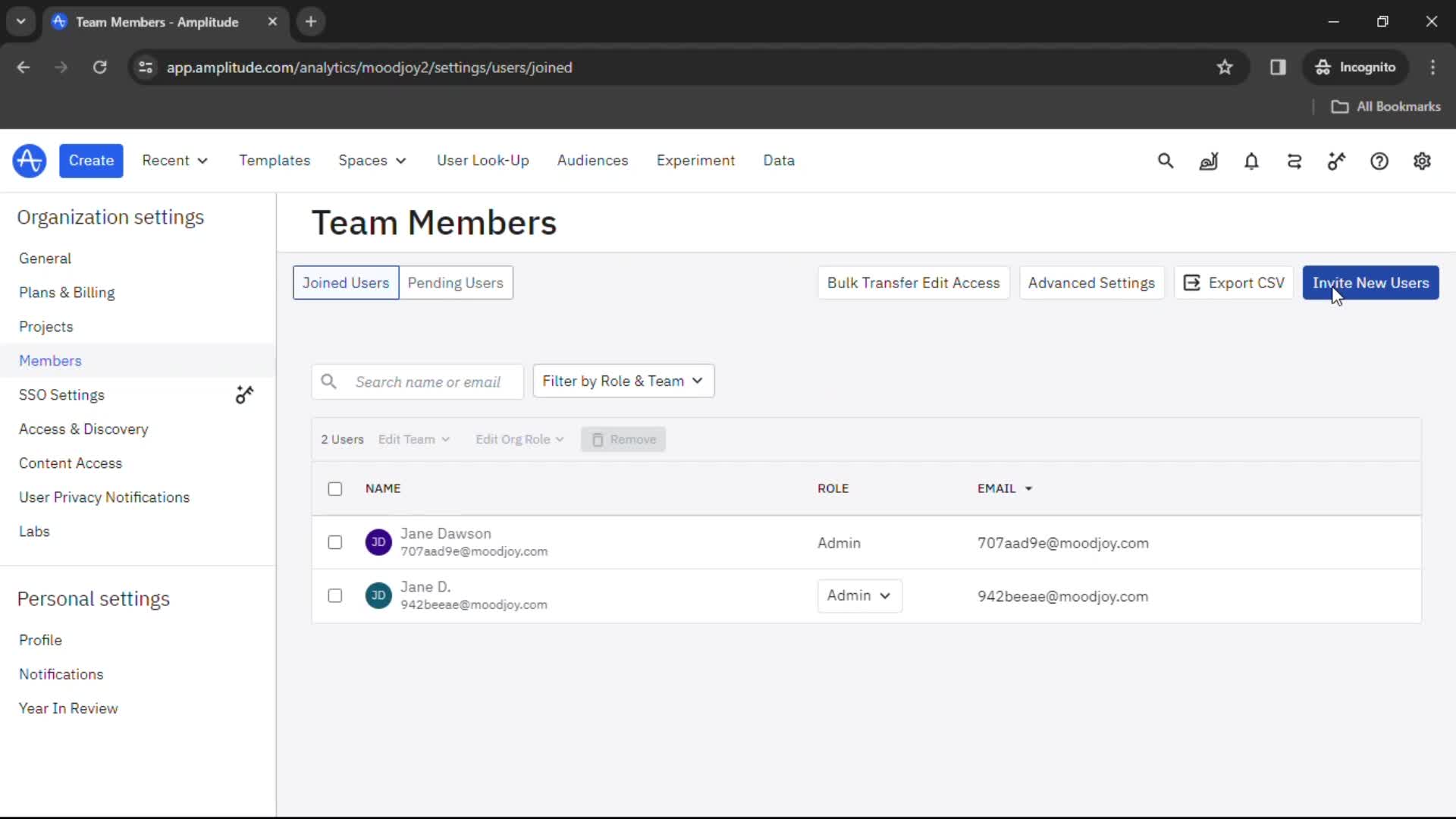Click the Amplitude home icon

click(29, 161)
